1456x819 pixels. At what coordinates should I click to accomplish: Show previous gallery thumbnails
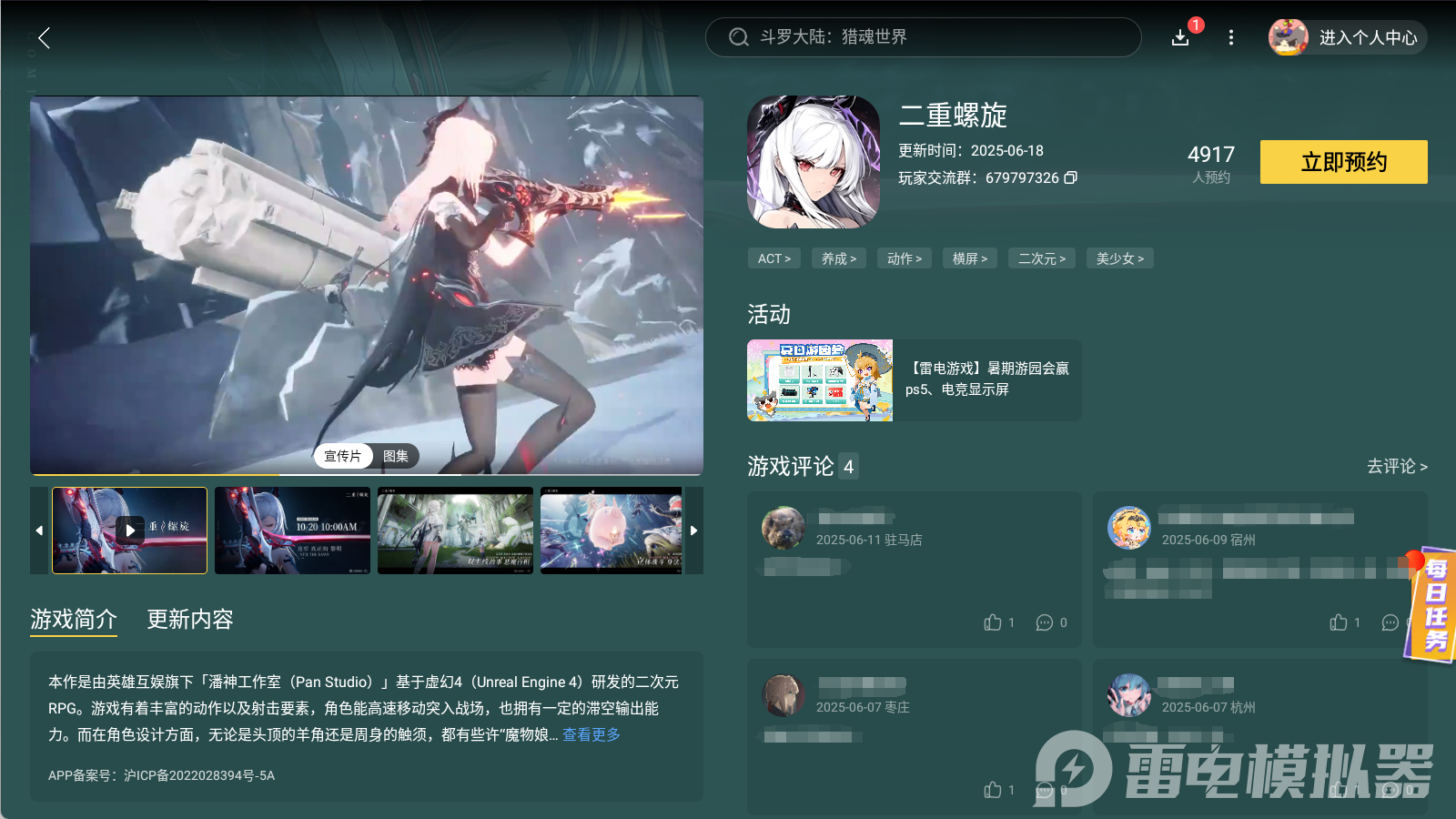point(39,531)
